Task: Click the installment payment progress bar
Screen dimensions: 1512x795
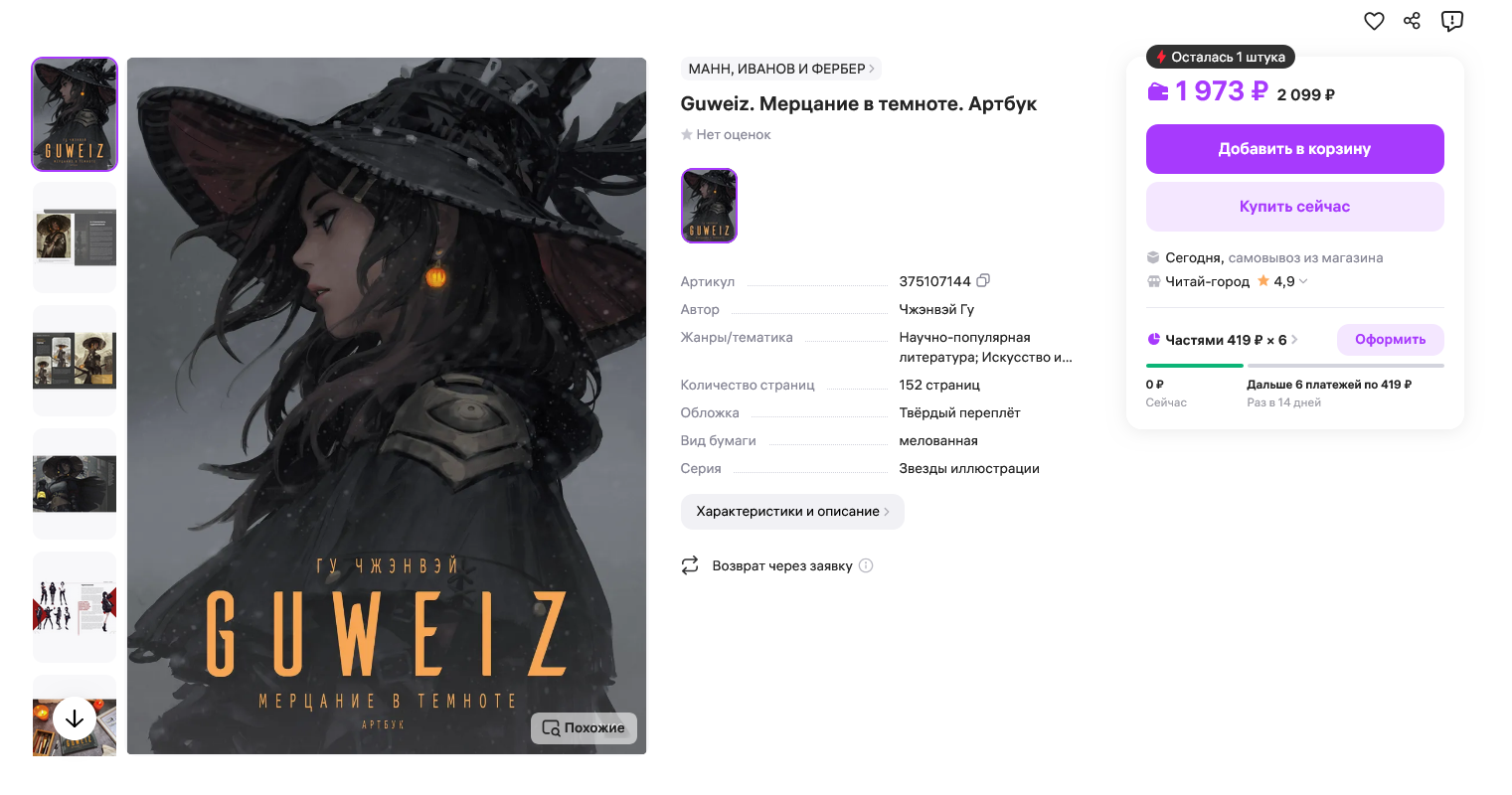Action: pos(1294,366)
